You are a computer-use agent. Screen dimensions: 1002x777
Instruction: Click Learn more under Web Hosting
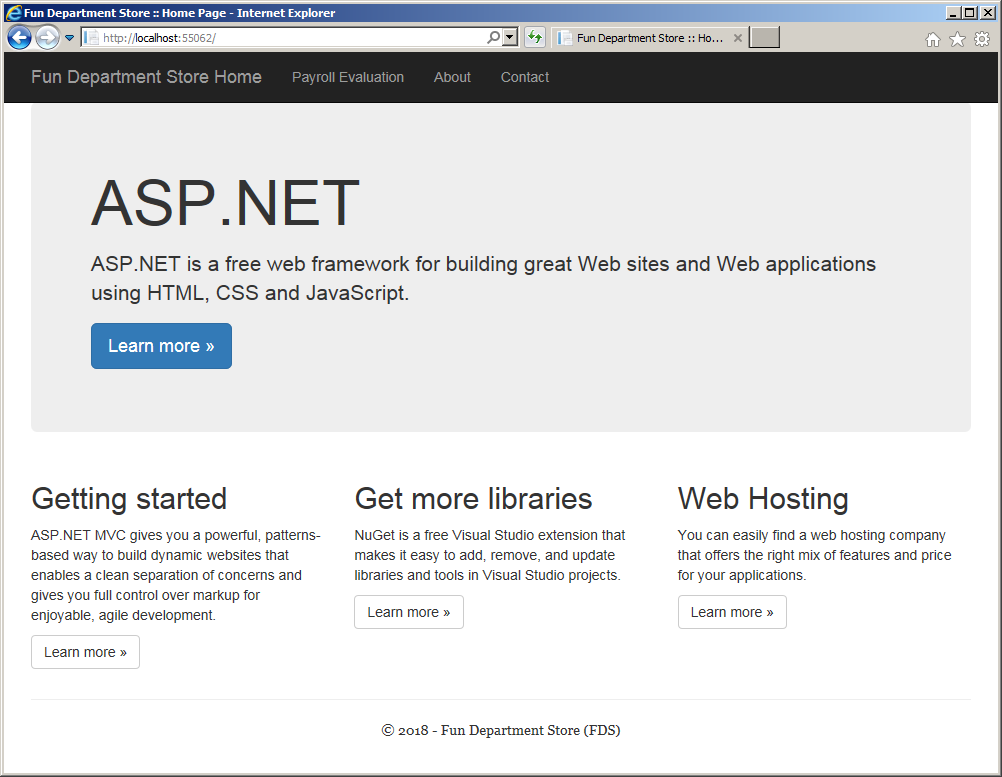(732, 612)
